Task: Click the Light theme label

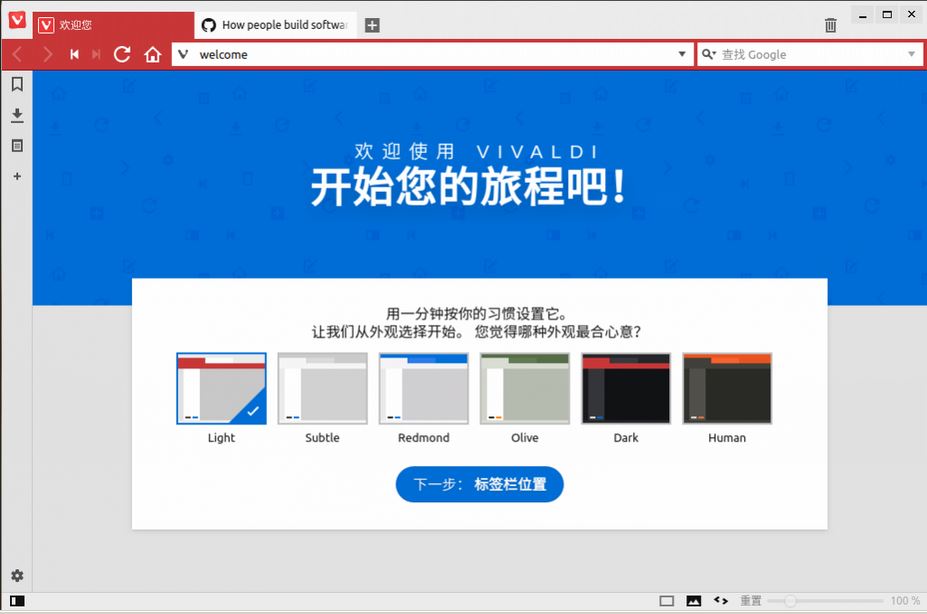Action: 221,438
